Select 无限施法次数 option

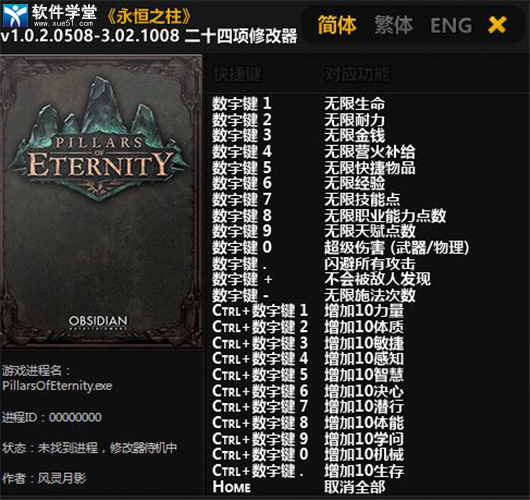tap(370, 295)
